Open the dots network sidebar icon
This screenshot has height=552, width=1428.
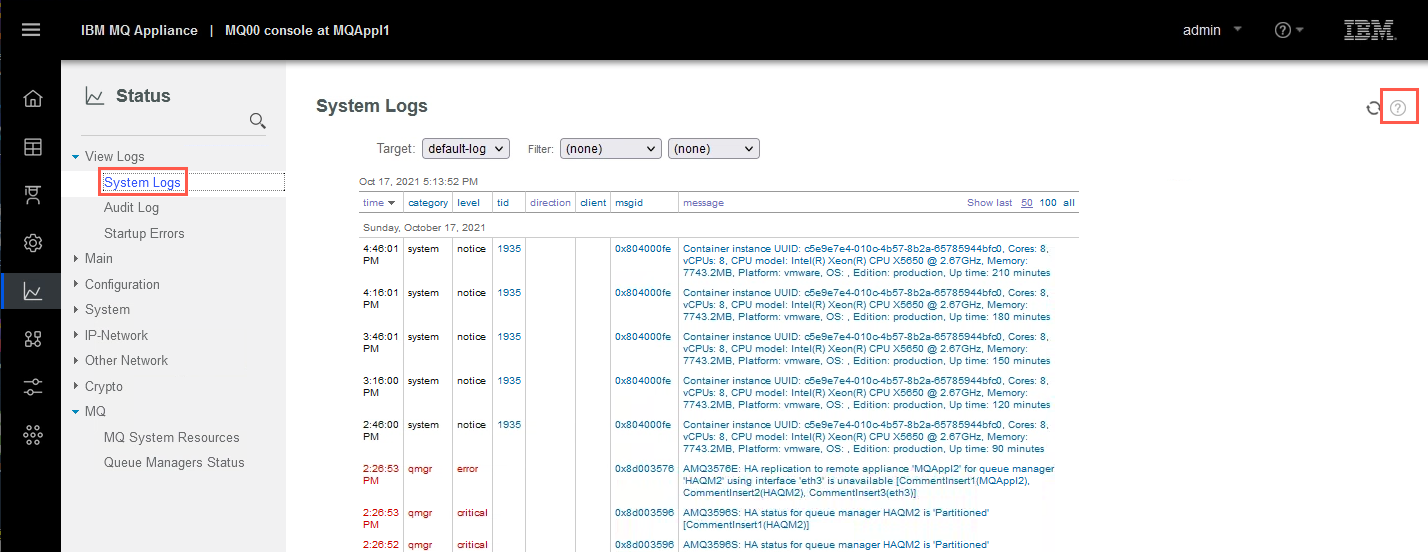[x=33, y=435]
